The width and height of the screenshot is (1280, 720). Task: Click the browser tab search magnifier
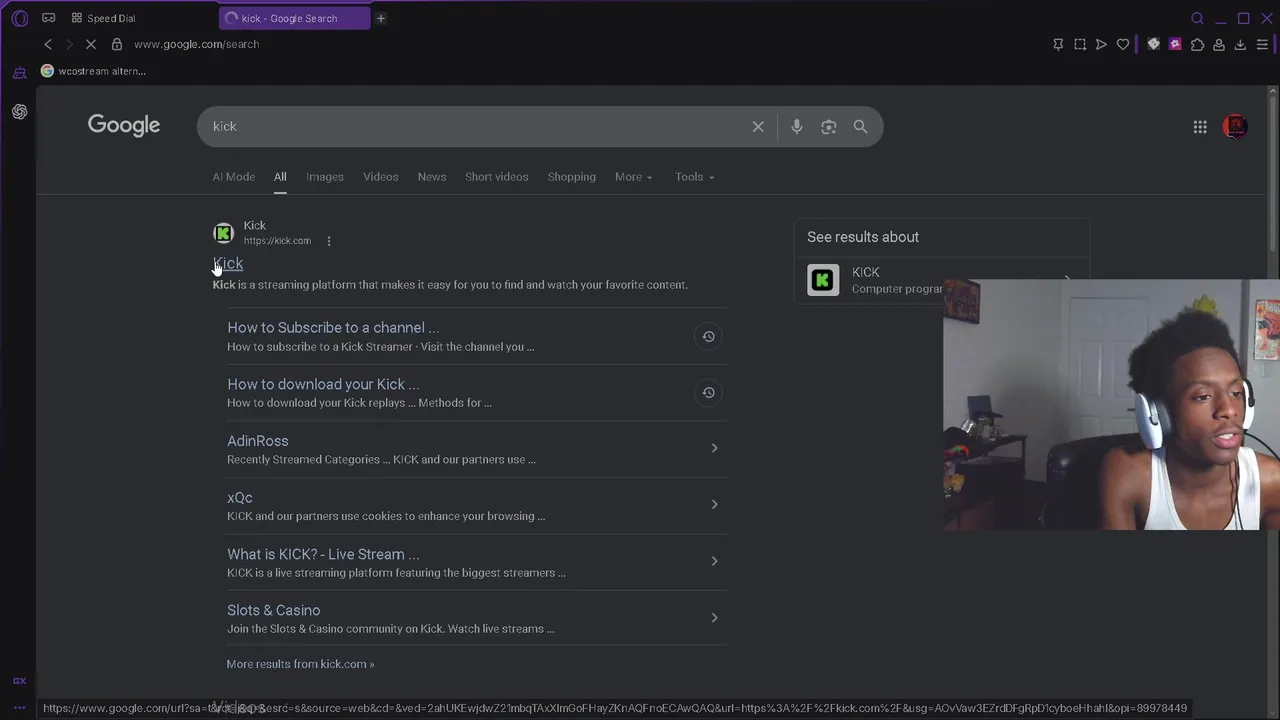[1197, 18]
